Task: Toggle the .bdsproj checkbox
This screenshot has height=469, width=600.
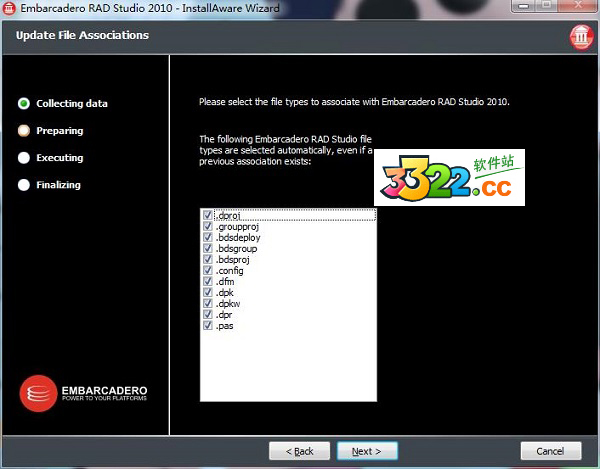Action: 208,259
